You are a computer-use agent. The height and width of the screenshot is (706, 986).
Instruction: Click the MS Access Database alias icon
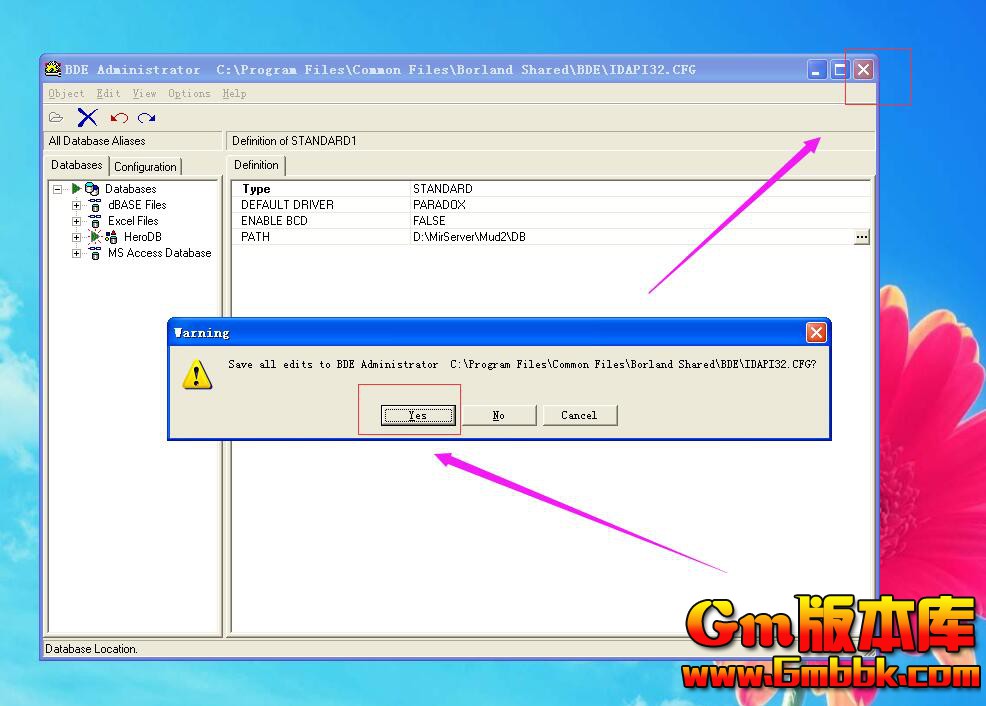point(95,253)
